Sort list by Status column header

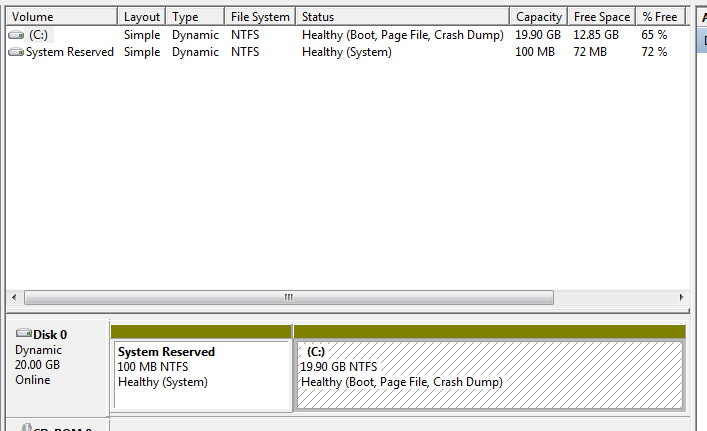pyautogui.click(x=403, y=17)
